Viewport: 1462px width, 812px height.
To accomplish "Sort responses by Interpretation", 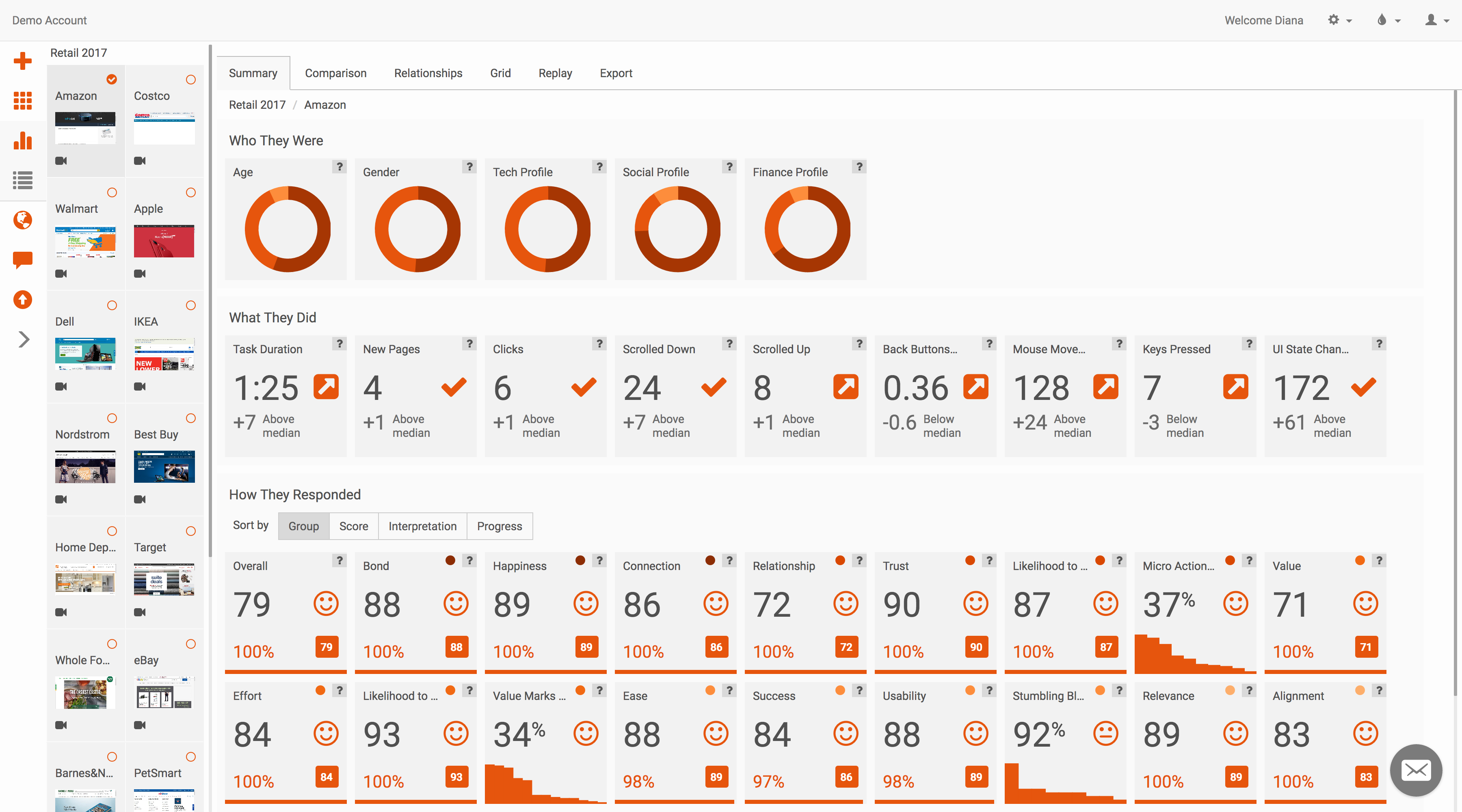I will 422,526.
